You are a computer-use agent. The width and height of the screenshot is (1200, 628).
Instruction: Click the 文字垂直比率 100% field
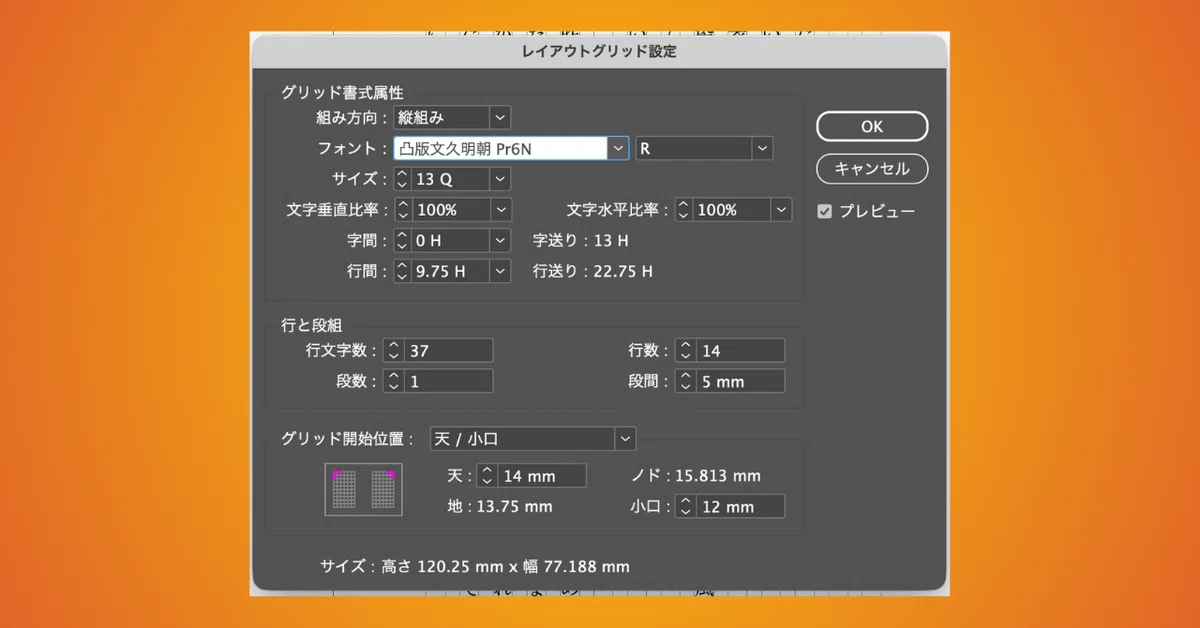click(450, 210)
